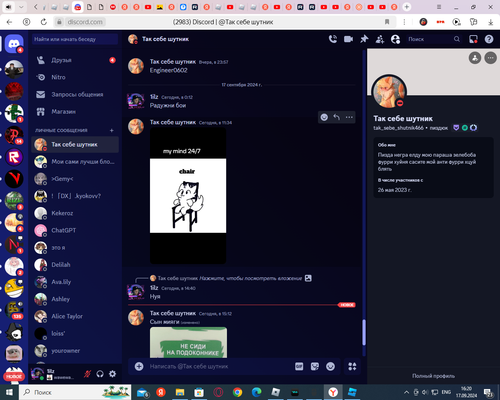The height and width of the screenshot is (400, 500).
Task: Click the message input Написать @Так себе шутник
Action: tap(220, 366)
